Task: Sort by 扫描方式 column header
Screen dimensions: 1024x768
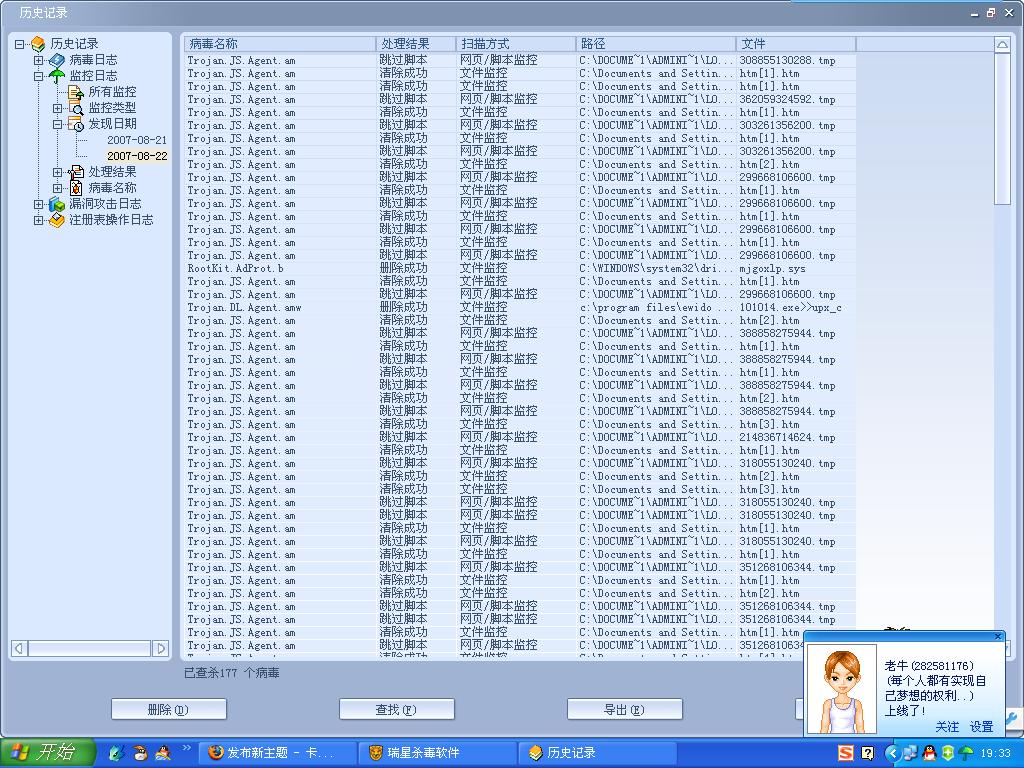Action: click(x=515, y=44)
